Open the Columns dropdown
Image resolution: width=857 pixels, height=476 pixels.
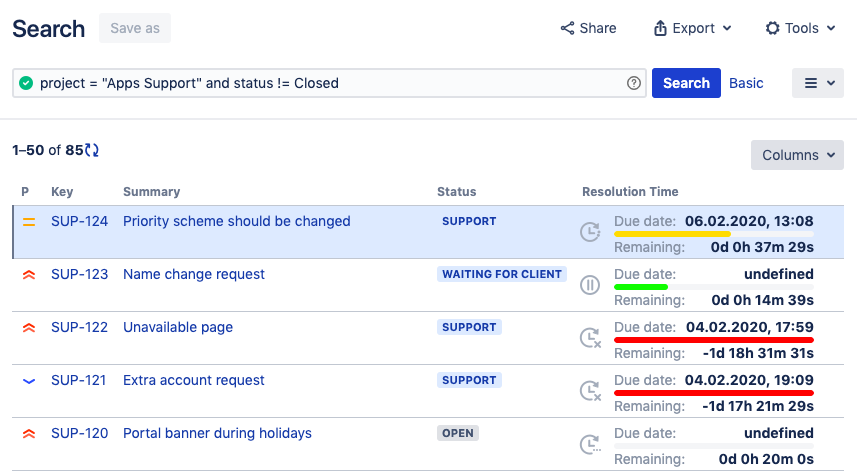tap(797, 155)
